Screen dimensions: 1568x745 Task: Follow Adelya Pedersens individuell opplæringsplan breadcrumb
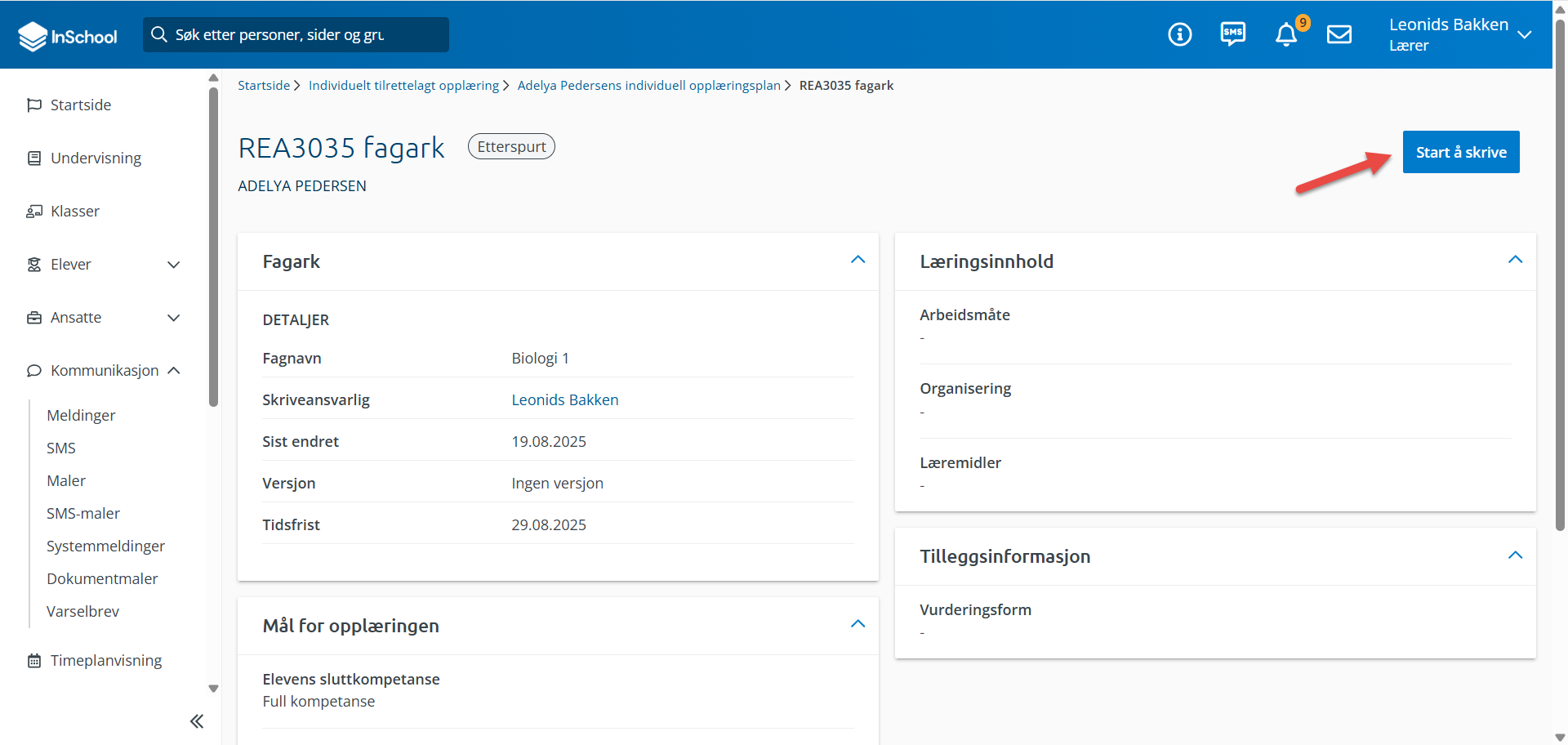[x=648, y=85]
